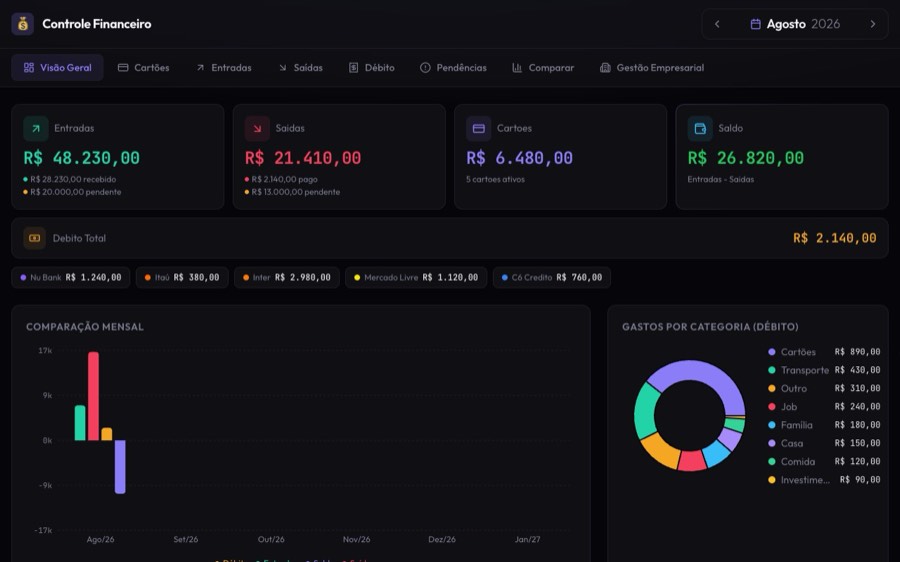Click the red arrow icon on Saidas card
900x562 pixels.
(x=257, y=129)
